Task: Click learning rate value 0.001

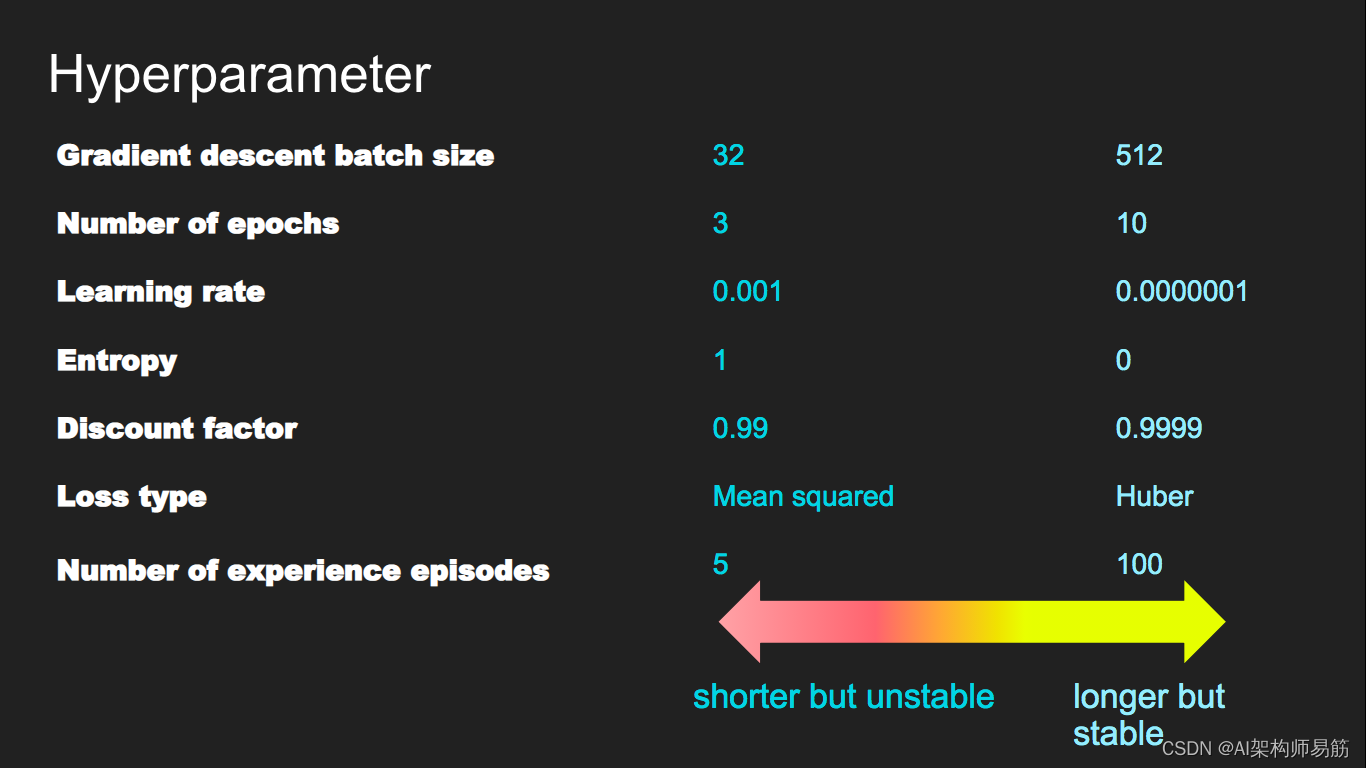Action: coord(747,292)
